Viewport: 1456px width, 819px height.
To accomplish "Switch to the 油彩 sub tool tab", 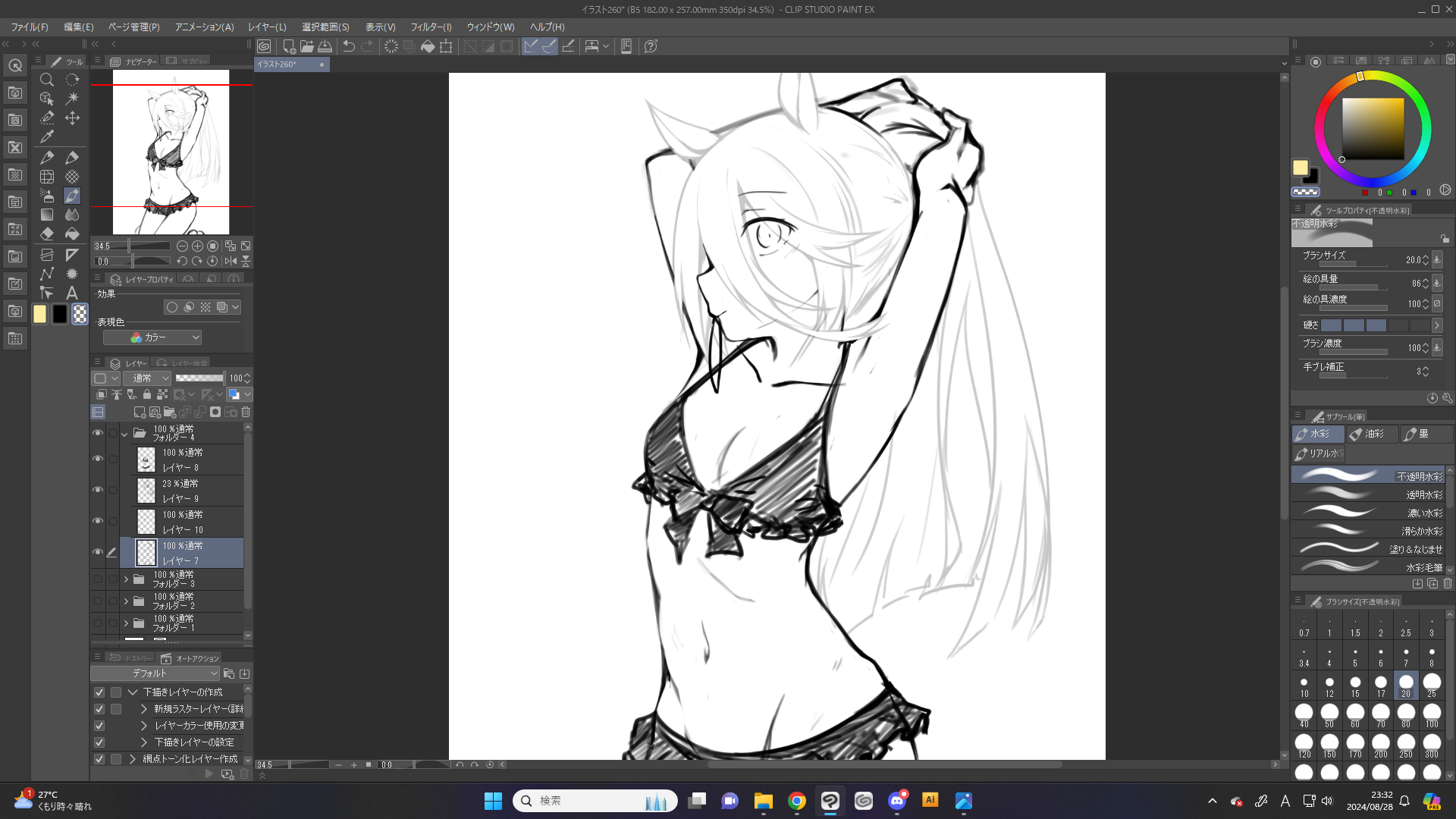I will (1371, 434).
